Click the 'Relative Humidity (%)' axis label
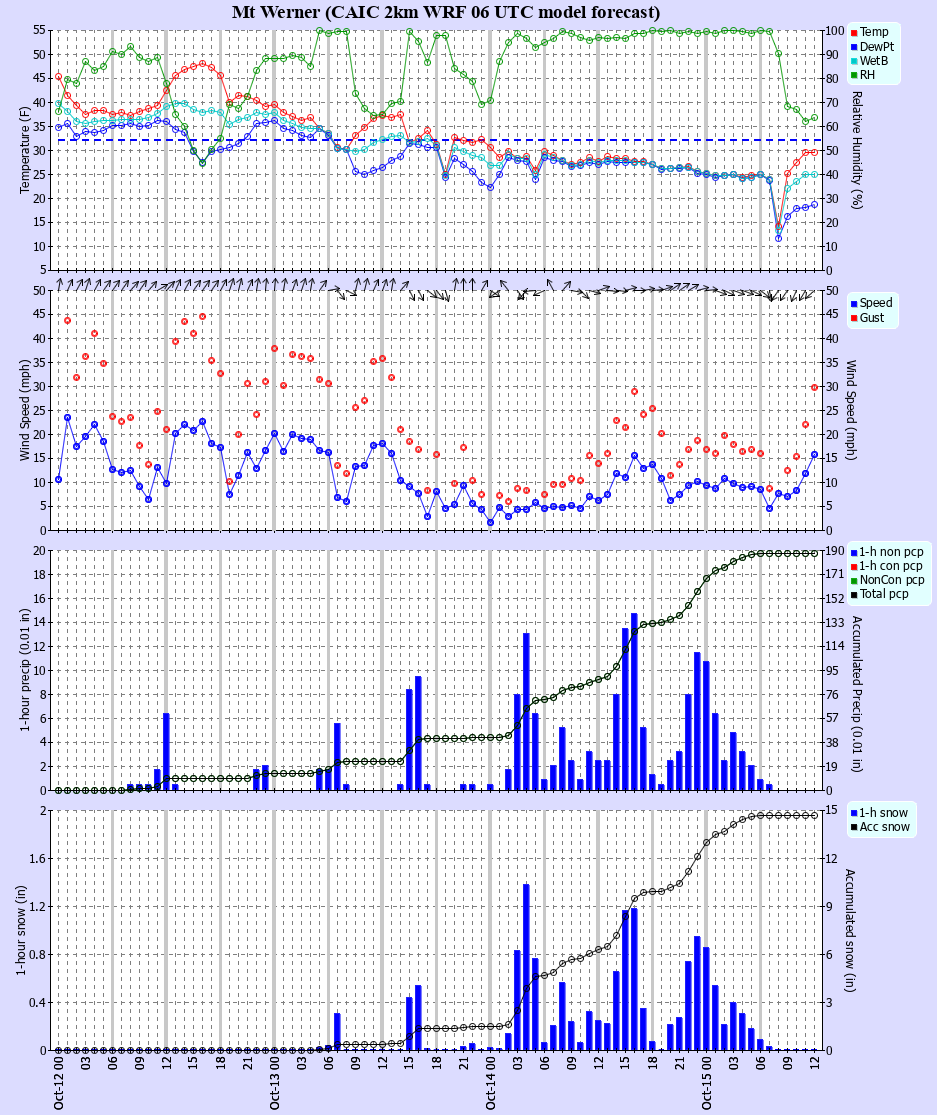 [857, 150]
